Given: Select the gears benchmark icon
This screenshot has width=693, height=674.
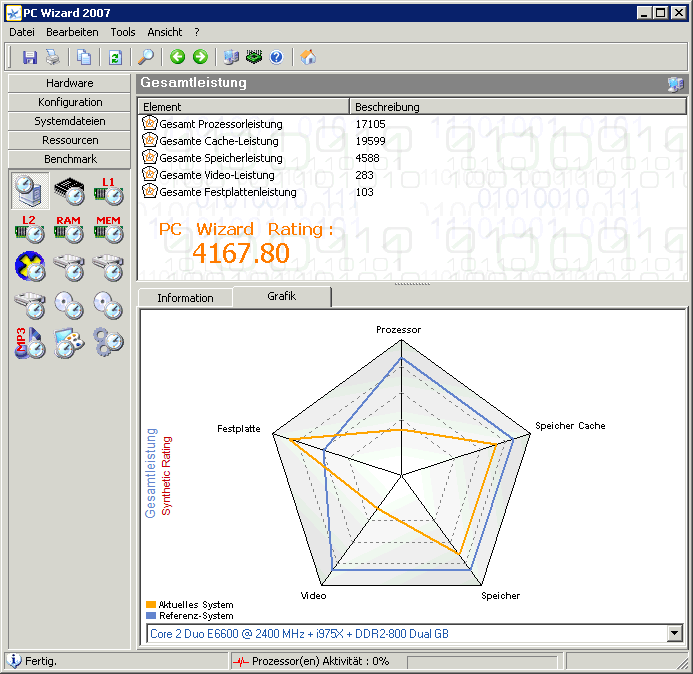Looking at the screenshot, I should pos(109,342).
